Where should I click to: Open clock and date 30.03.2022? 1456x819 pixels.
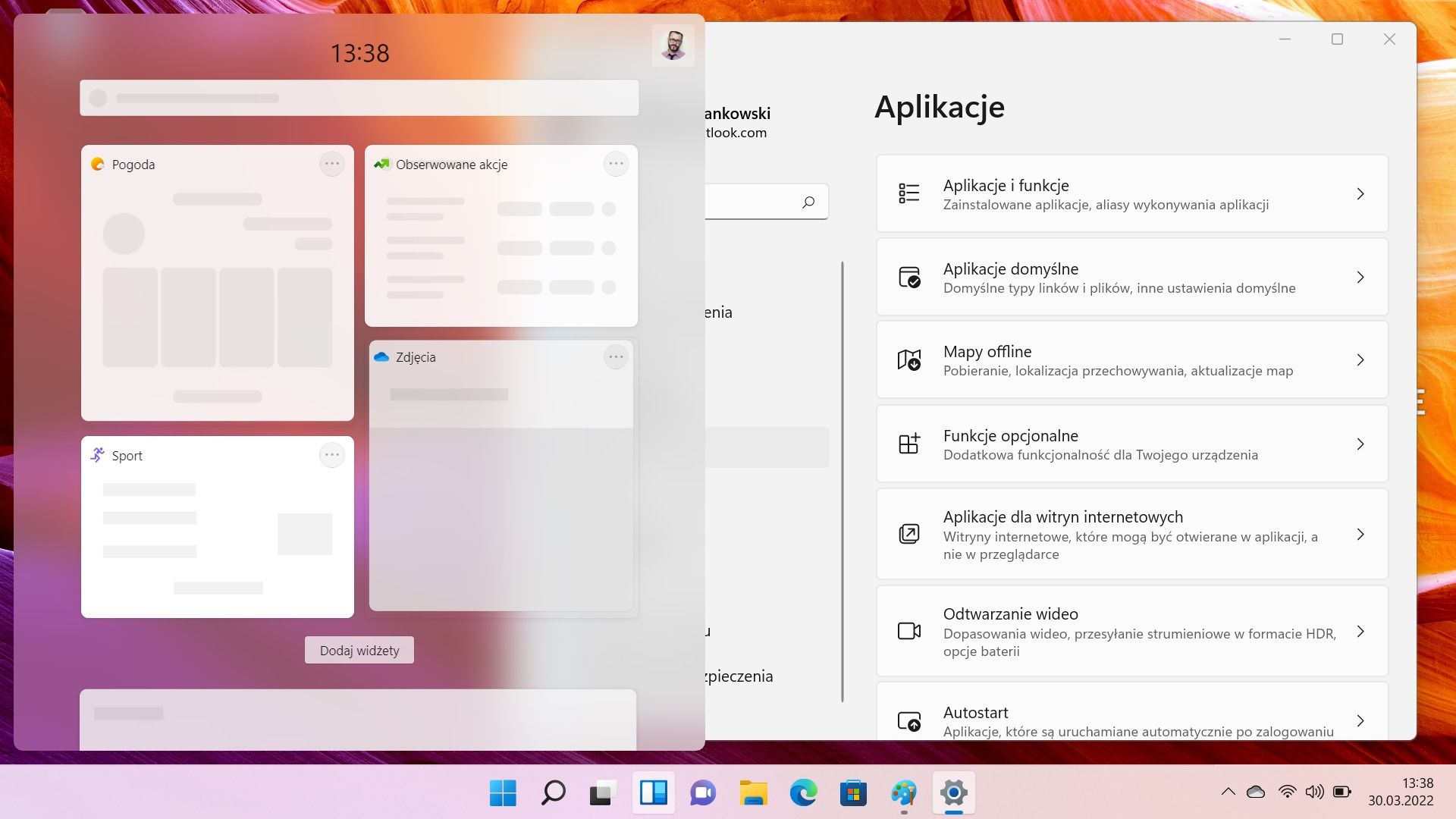click(1401, 792)
